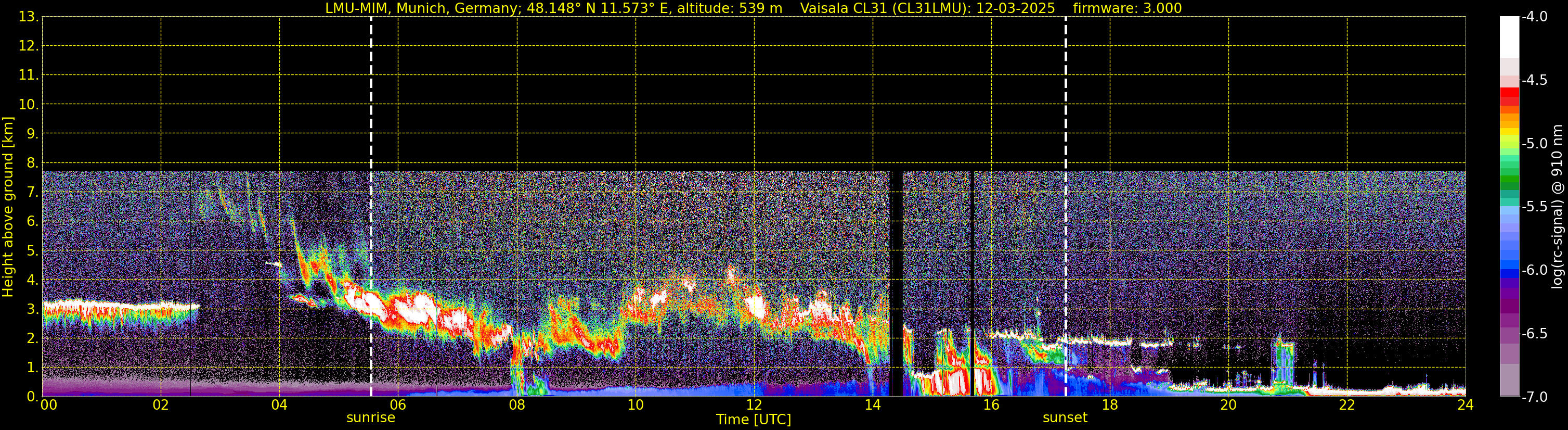This screenshot has width=1568, height=430.
Task: Click the '-7.0' colorbar tick label
Action: pos(1534,397)
